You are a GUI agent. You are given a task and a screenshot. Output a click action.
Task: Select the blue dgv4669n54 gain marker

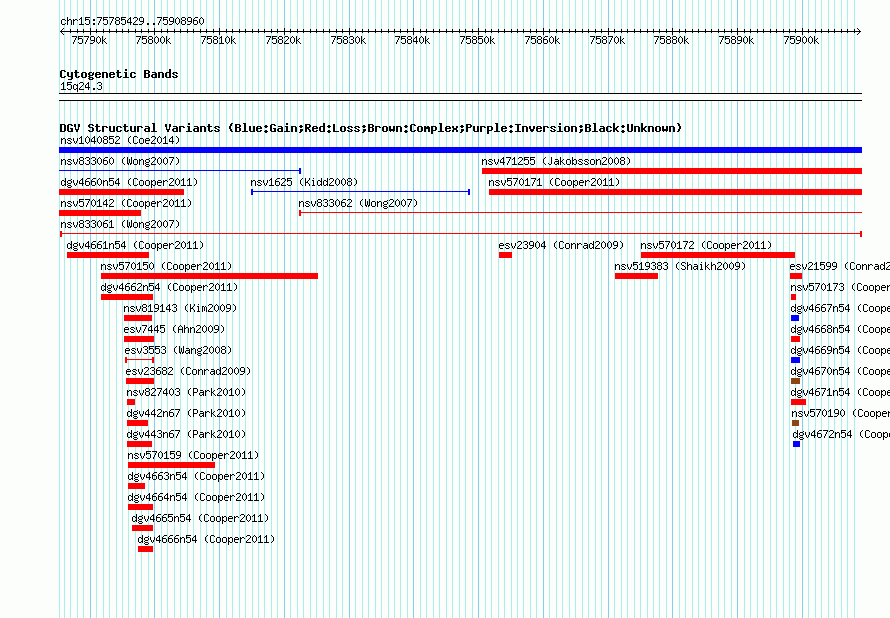(795, 360)
